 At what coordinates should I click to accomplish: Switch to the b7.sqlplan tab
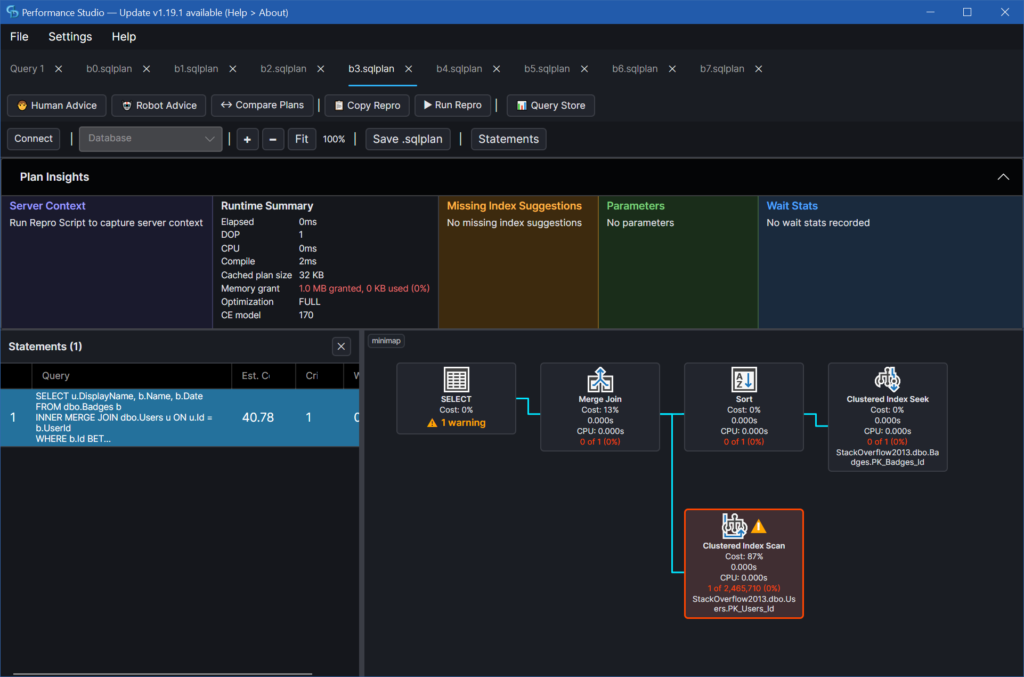tap(722, 69)
